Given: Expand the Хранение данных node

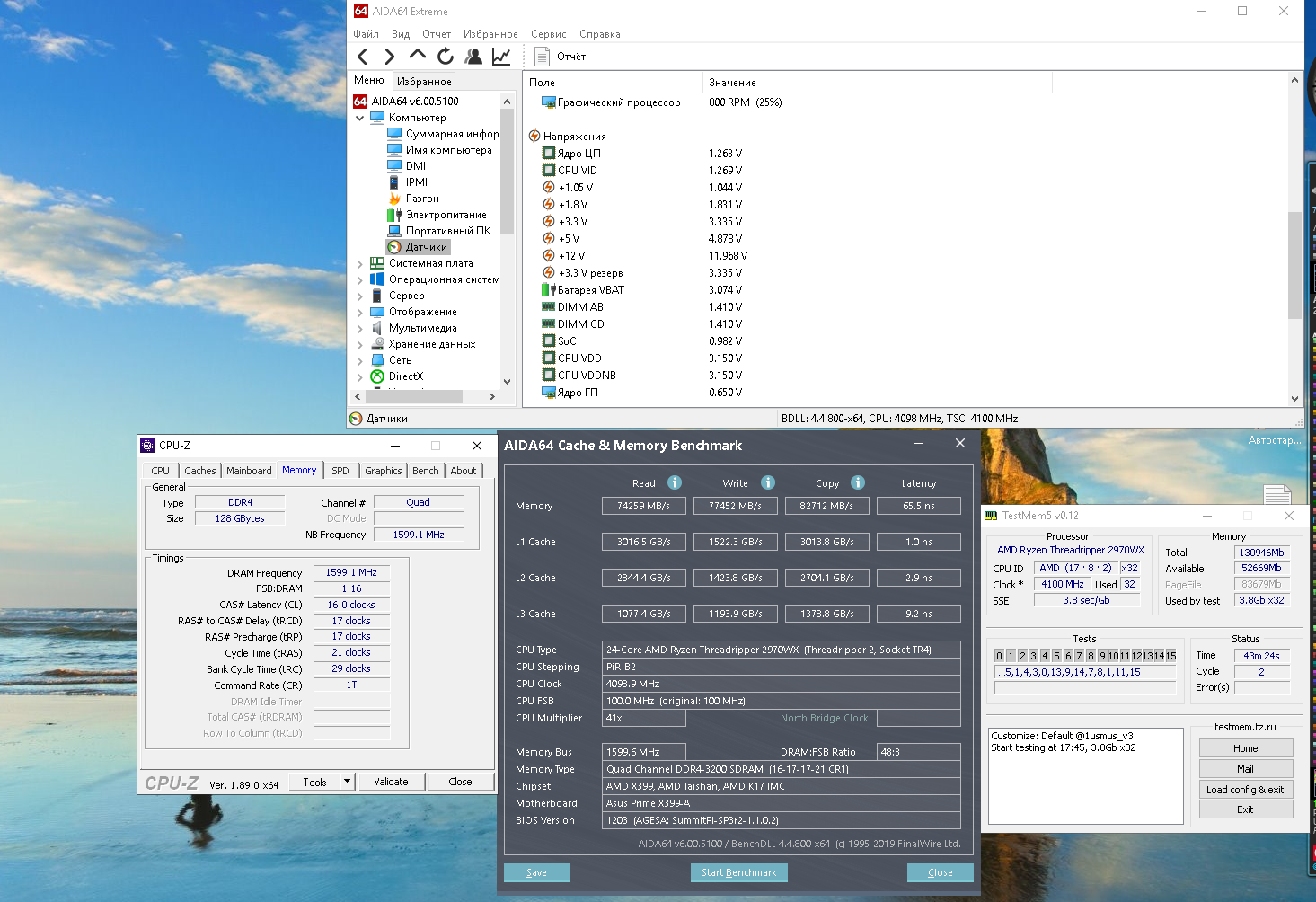Looking at the screenshot, I should [x=360, y=345].
